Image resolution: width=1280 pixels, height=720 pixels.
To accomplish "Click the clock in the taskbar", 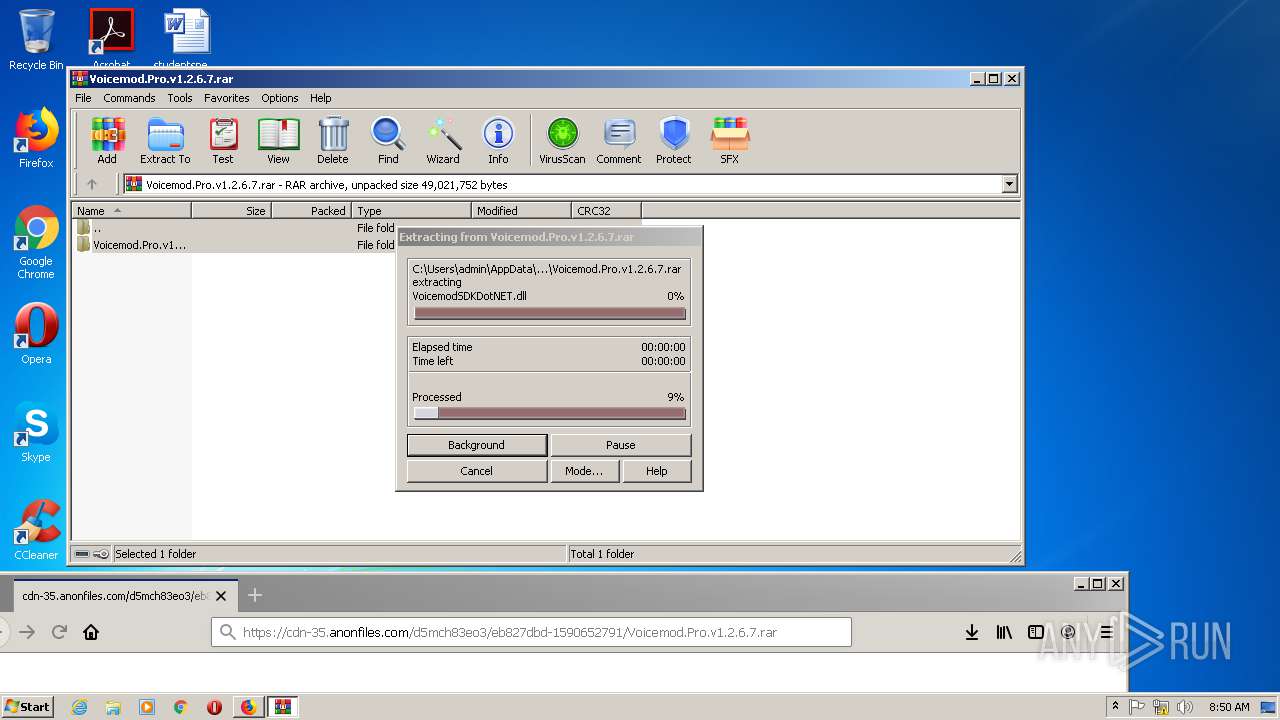I will [x=1229, y=707].
